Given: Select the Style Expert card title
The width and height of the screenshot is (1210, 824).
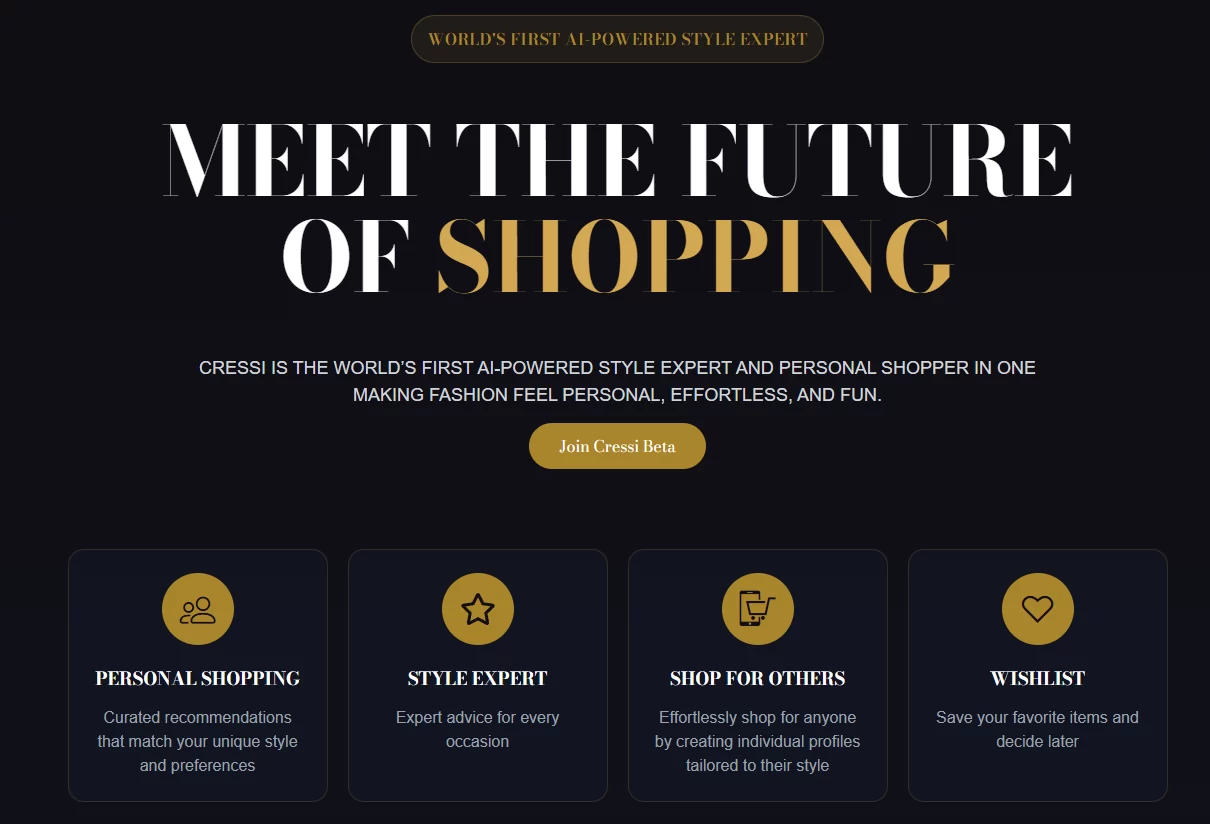Looking at the screenshot, I should tap(478, 678).
